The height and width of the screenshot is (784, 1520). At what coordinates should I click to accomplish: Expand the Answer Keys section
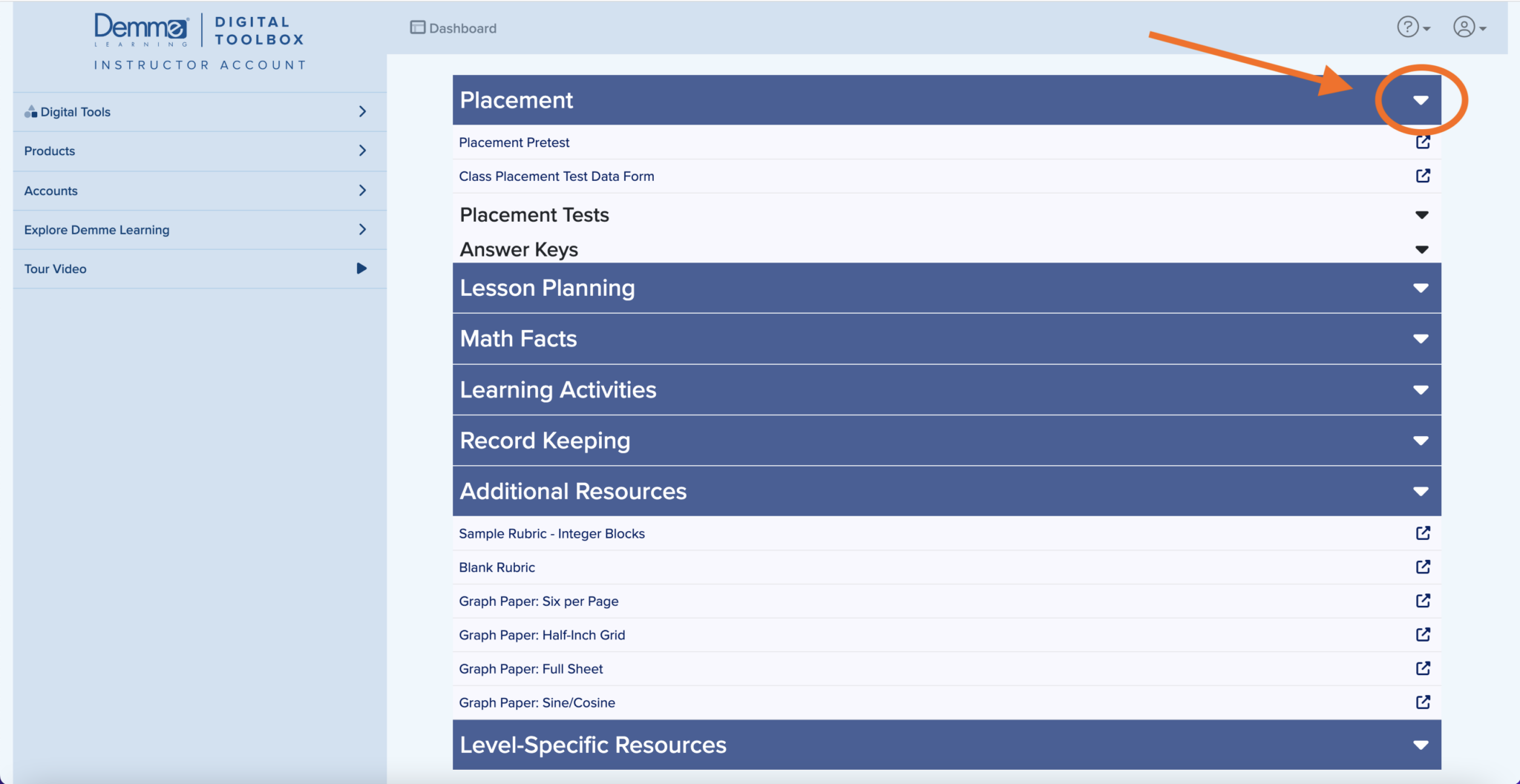coord(1420,249)
